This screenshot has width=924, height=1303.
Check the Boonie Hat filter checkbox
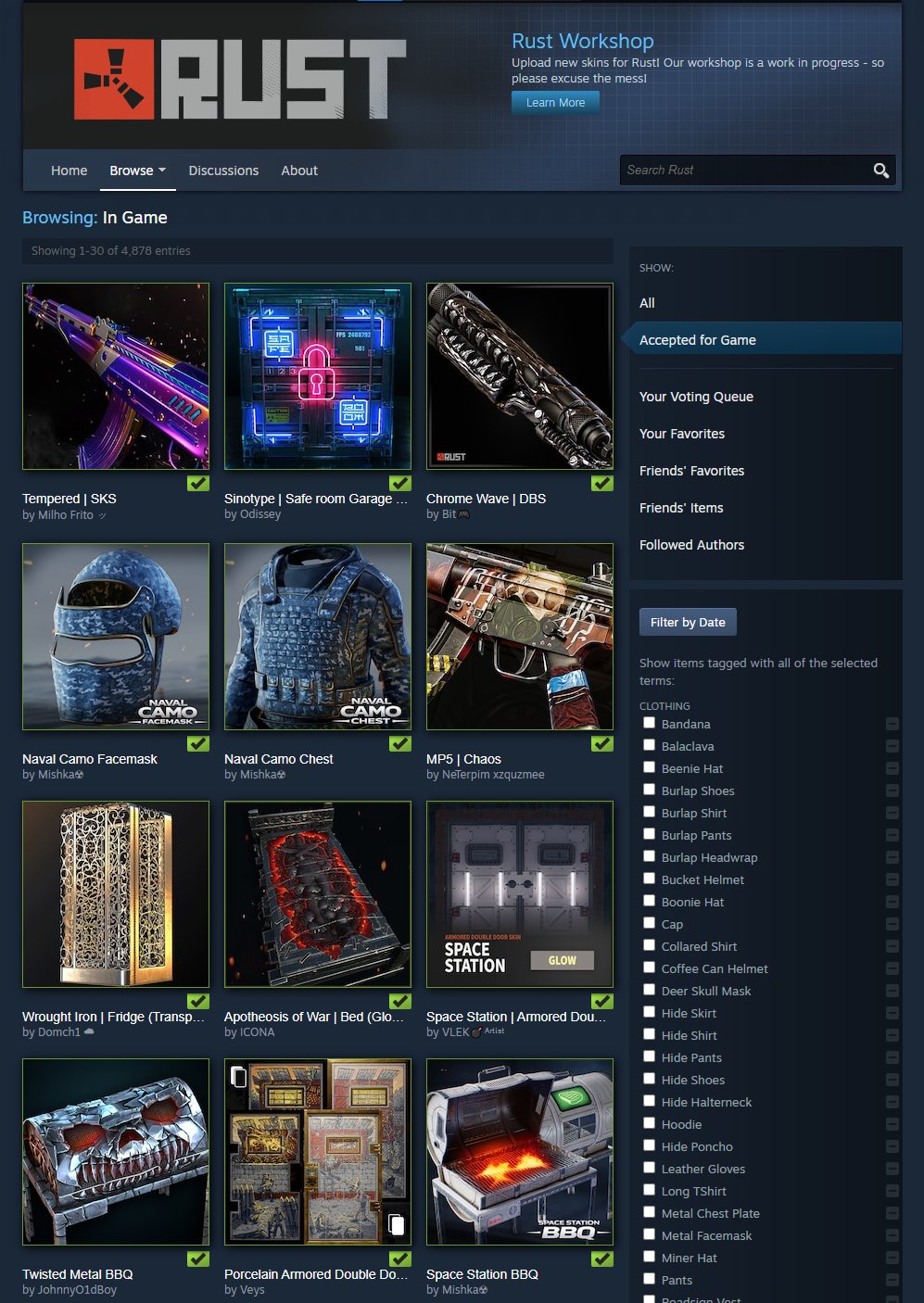[649, 901]
